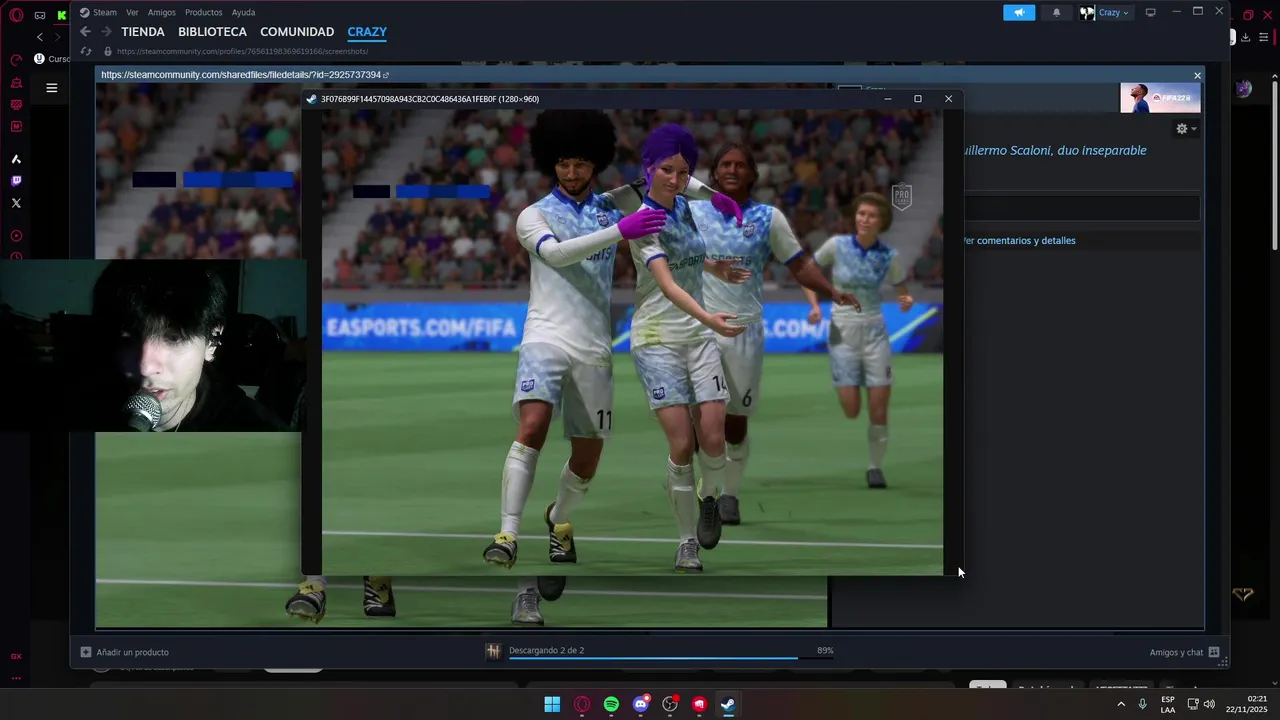Viewport: 1280px width, 720px height.
Task: Click Steam back navigation arrow
Action: 86,32
